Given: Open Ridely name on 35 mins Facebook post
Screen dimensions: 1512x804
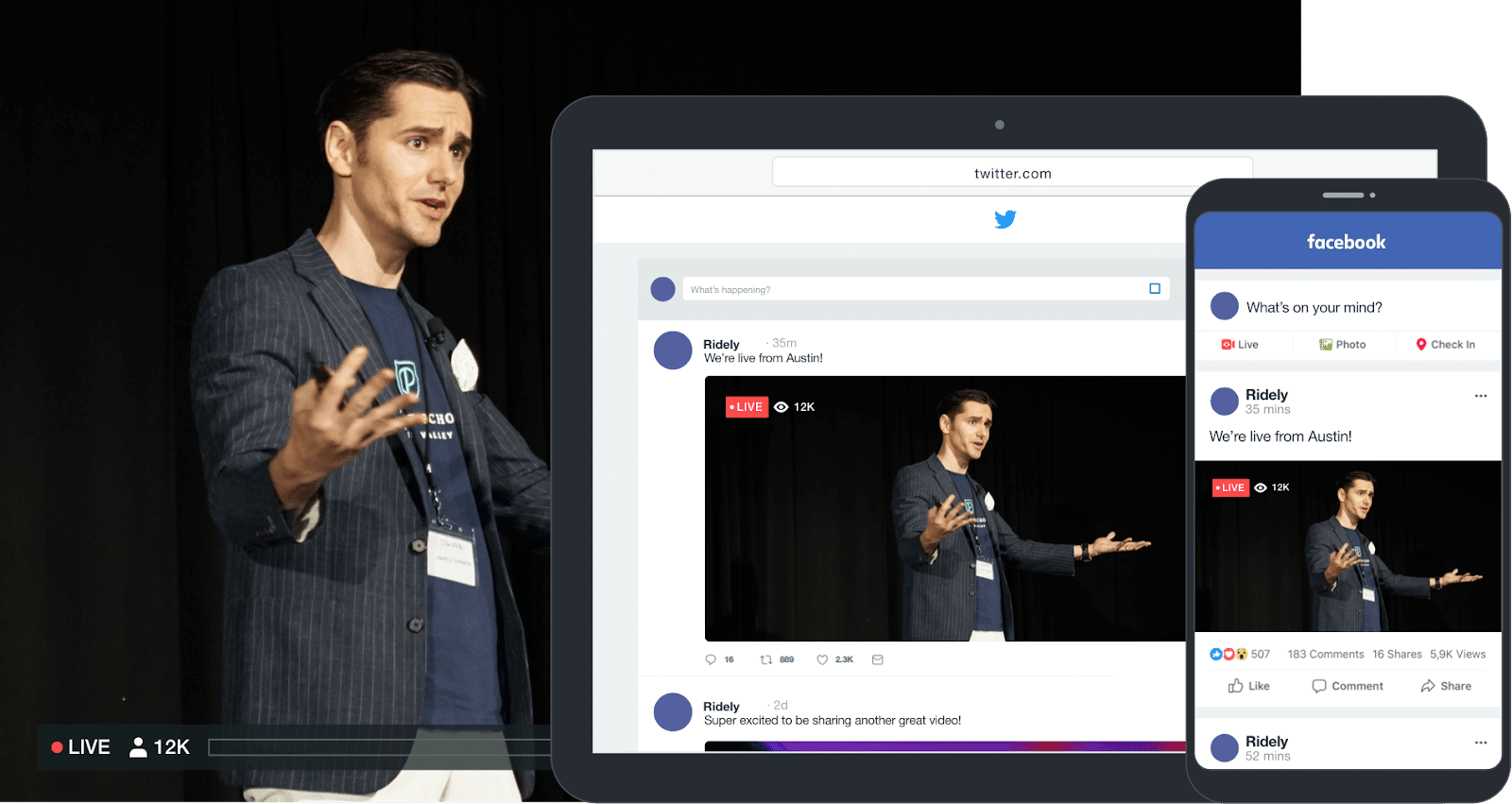Looking at the screenshot, I should pyautogui.click(x=1266, y=394).
